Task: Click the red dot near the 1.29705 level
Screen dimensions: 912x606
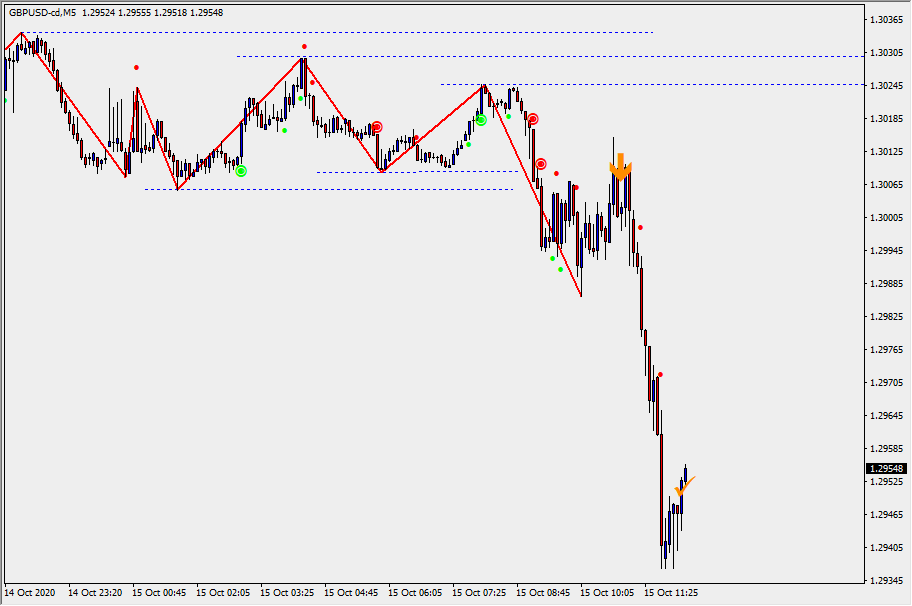Action: pyautogui.click(x=660, y=375)
